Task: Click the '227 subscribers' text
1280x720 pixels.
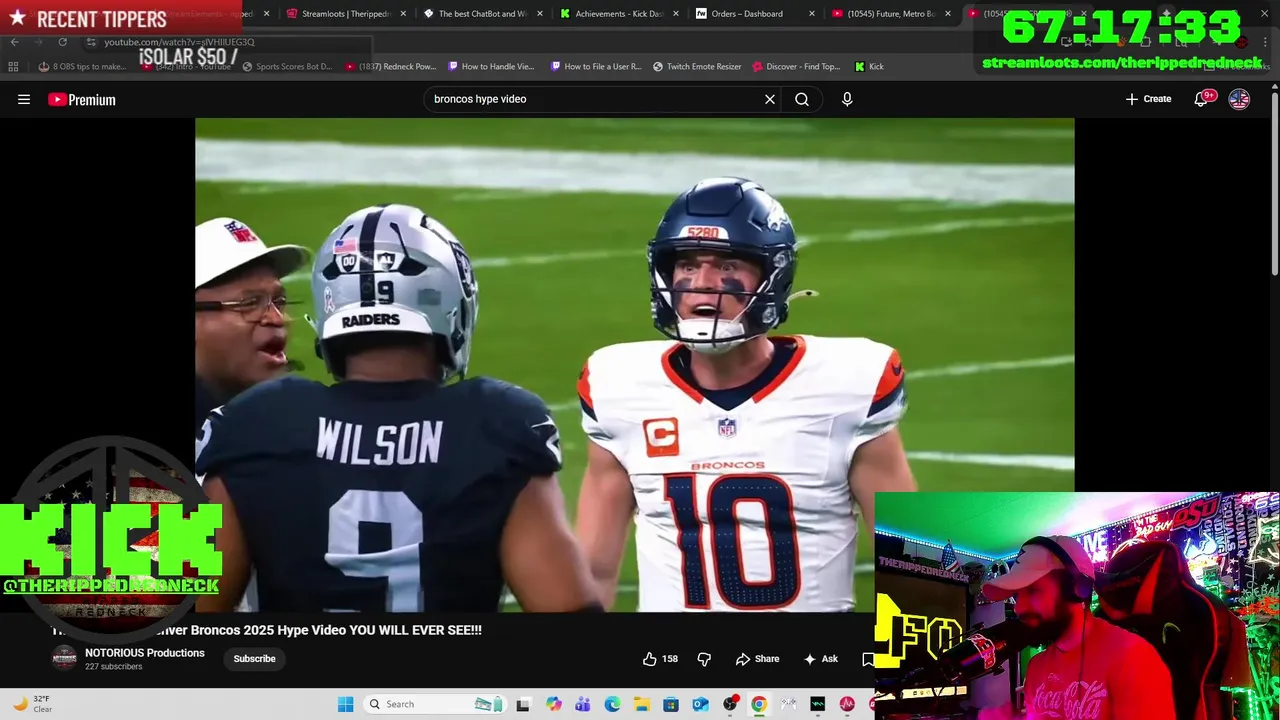Action: 114,667
